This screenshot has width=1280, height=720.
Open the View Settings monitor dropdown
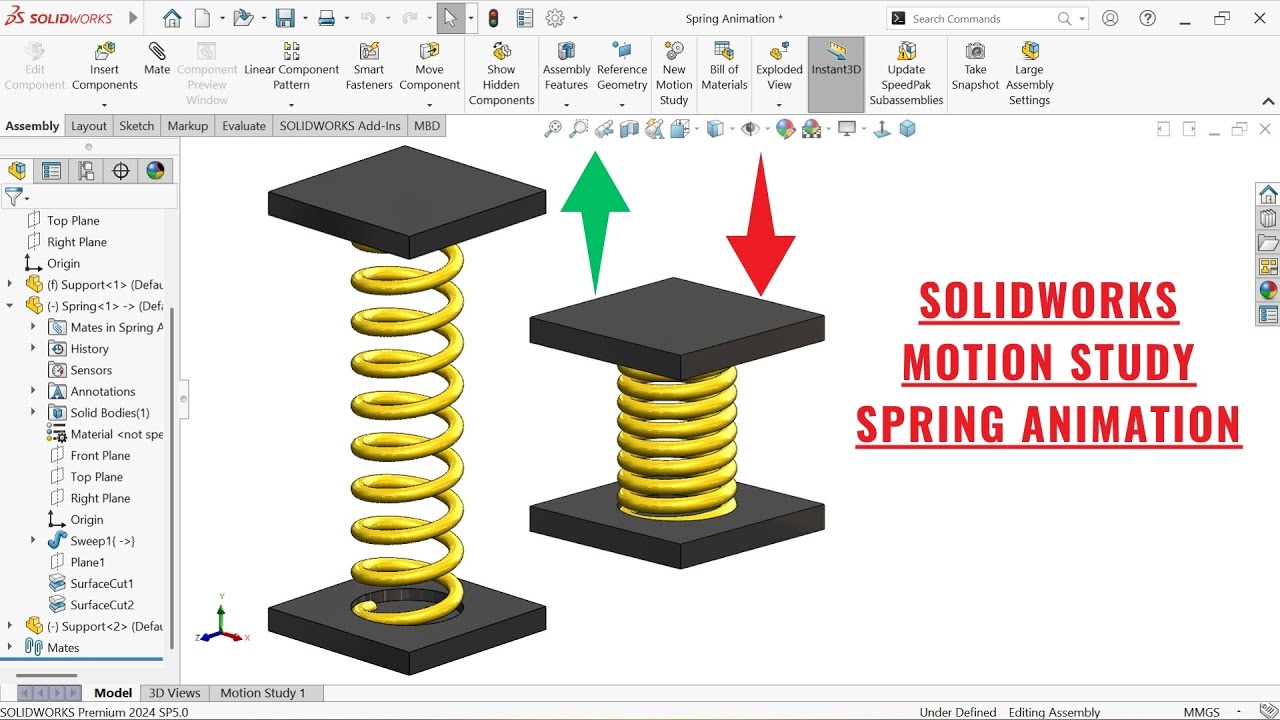pos(864,129)
